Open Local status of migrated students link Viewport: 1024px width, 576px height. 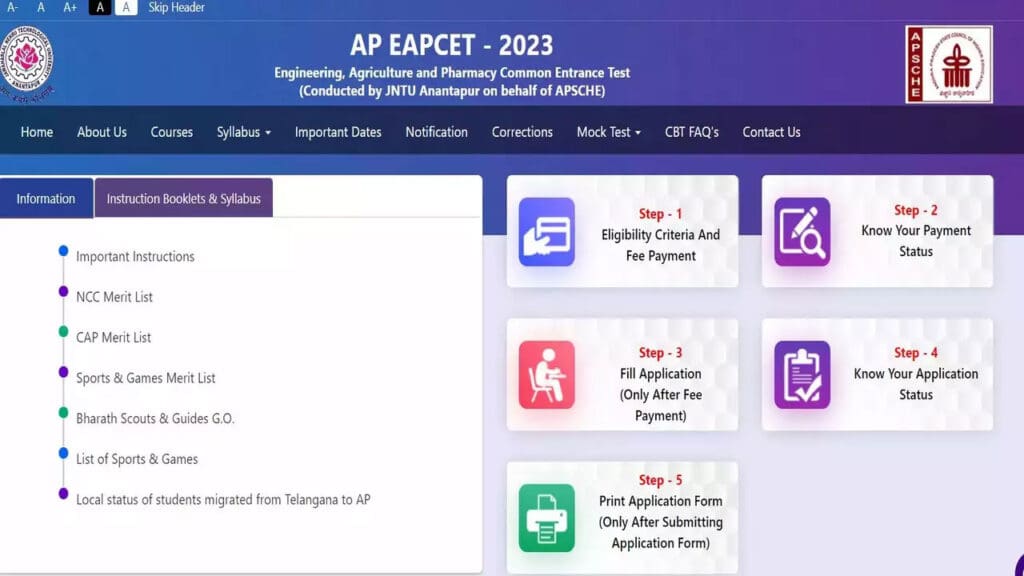point(223,500)
